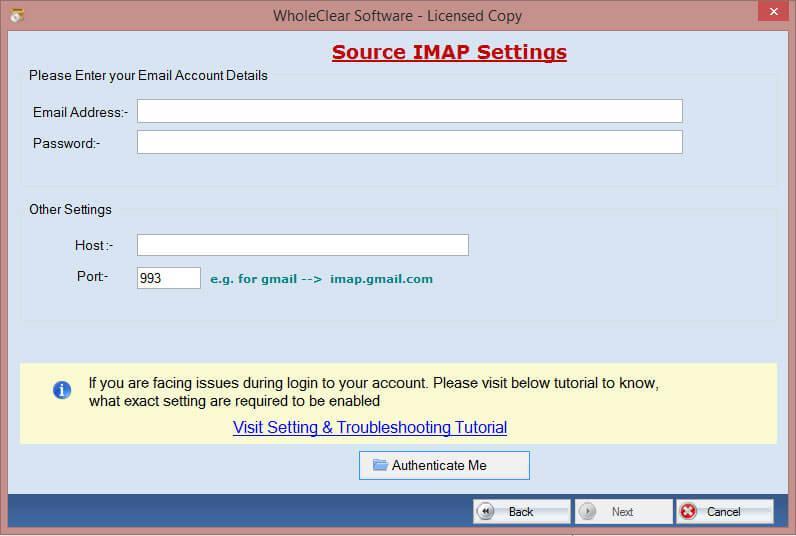This screenshot has height=536, width=796.
Task: Focus the Email Address input field
Action: point(409,111)
